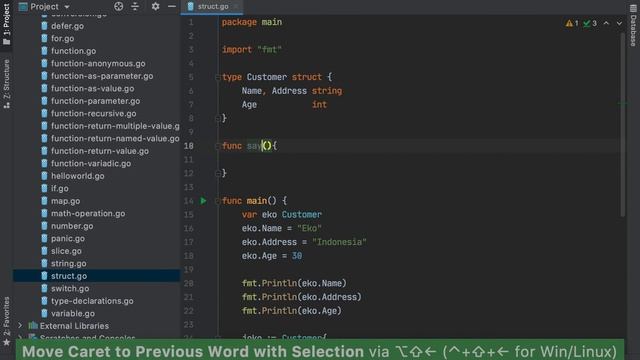Select function-anonymous.go file

coord(98,63)
